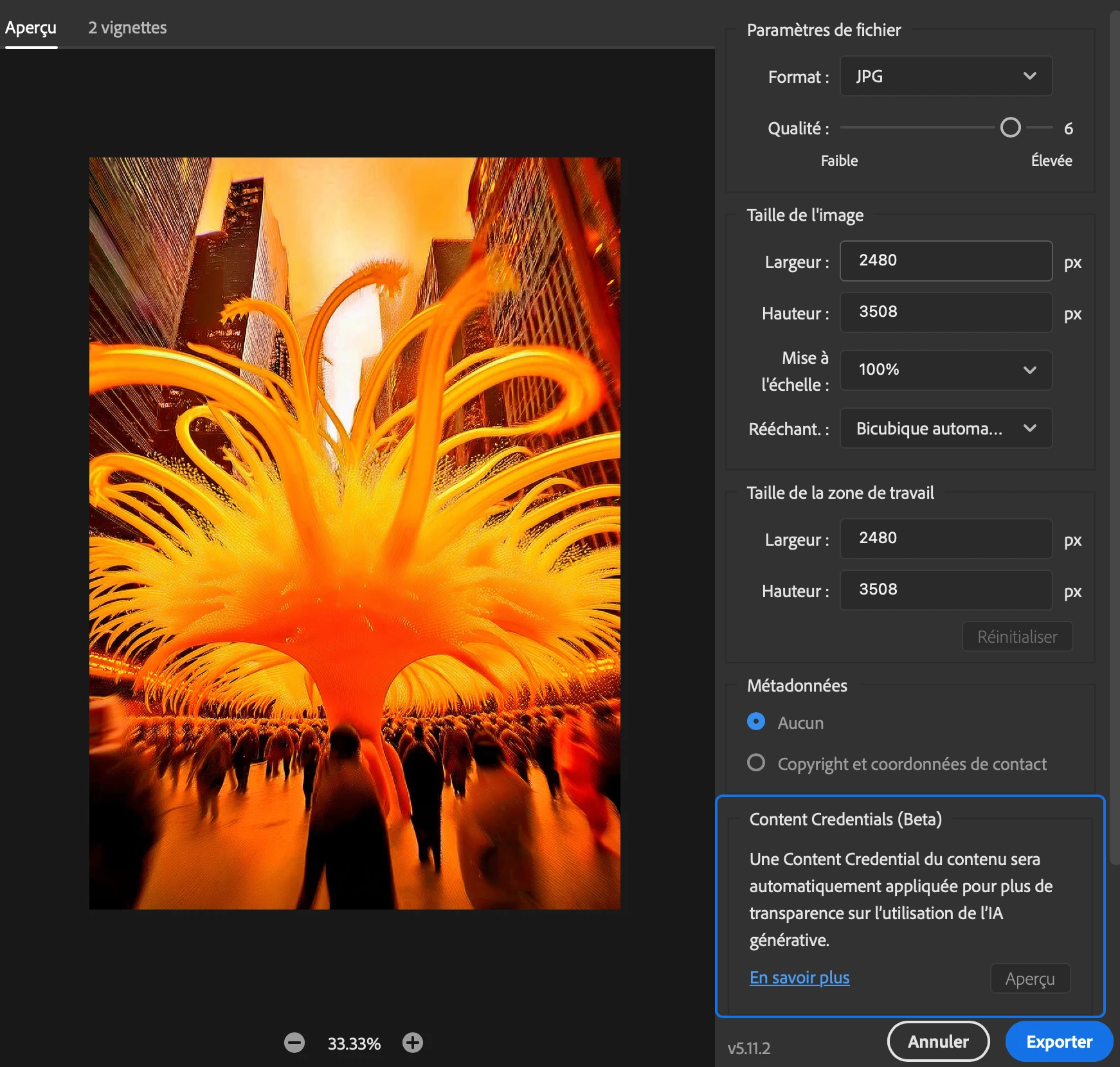Click the Réinitialiser button
The height and width of the screenshot is (1067, 1120).
pos(1017,636)
